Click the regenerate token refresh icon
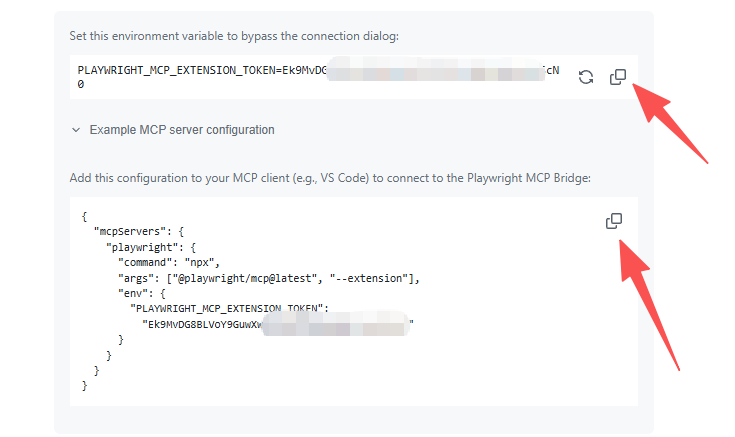Viewport: 735px width, 437px height. click(587, 77)
